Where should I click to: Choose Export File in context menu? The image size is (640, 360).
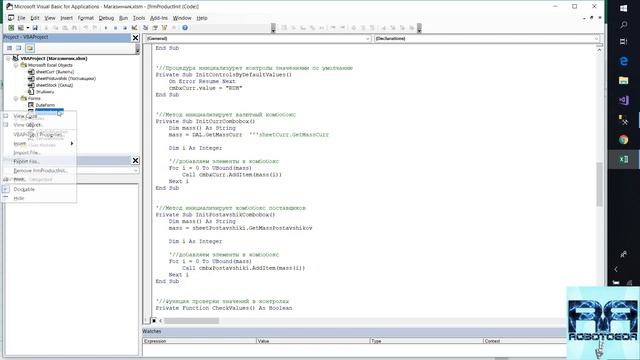tap(39, 162)
